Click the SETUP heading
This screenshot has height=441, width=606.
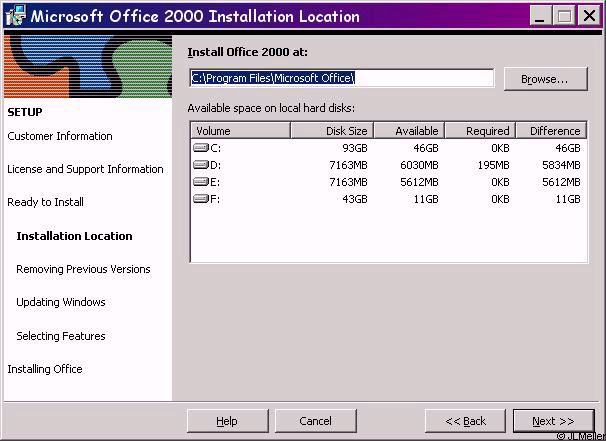[25, 112]
